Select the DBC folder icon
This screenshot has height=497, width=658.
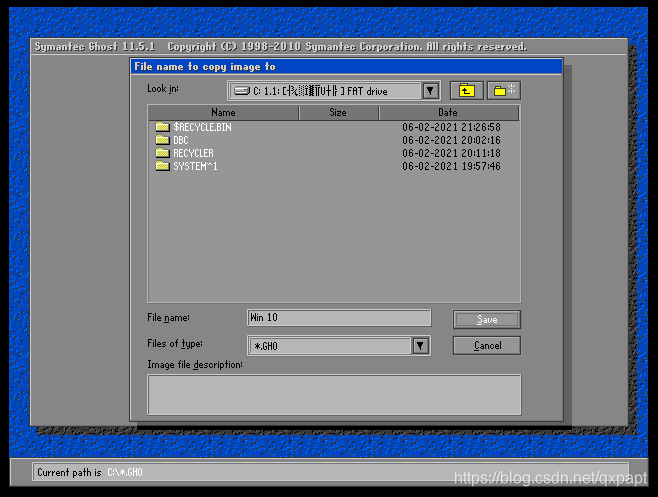coord(162,140)
